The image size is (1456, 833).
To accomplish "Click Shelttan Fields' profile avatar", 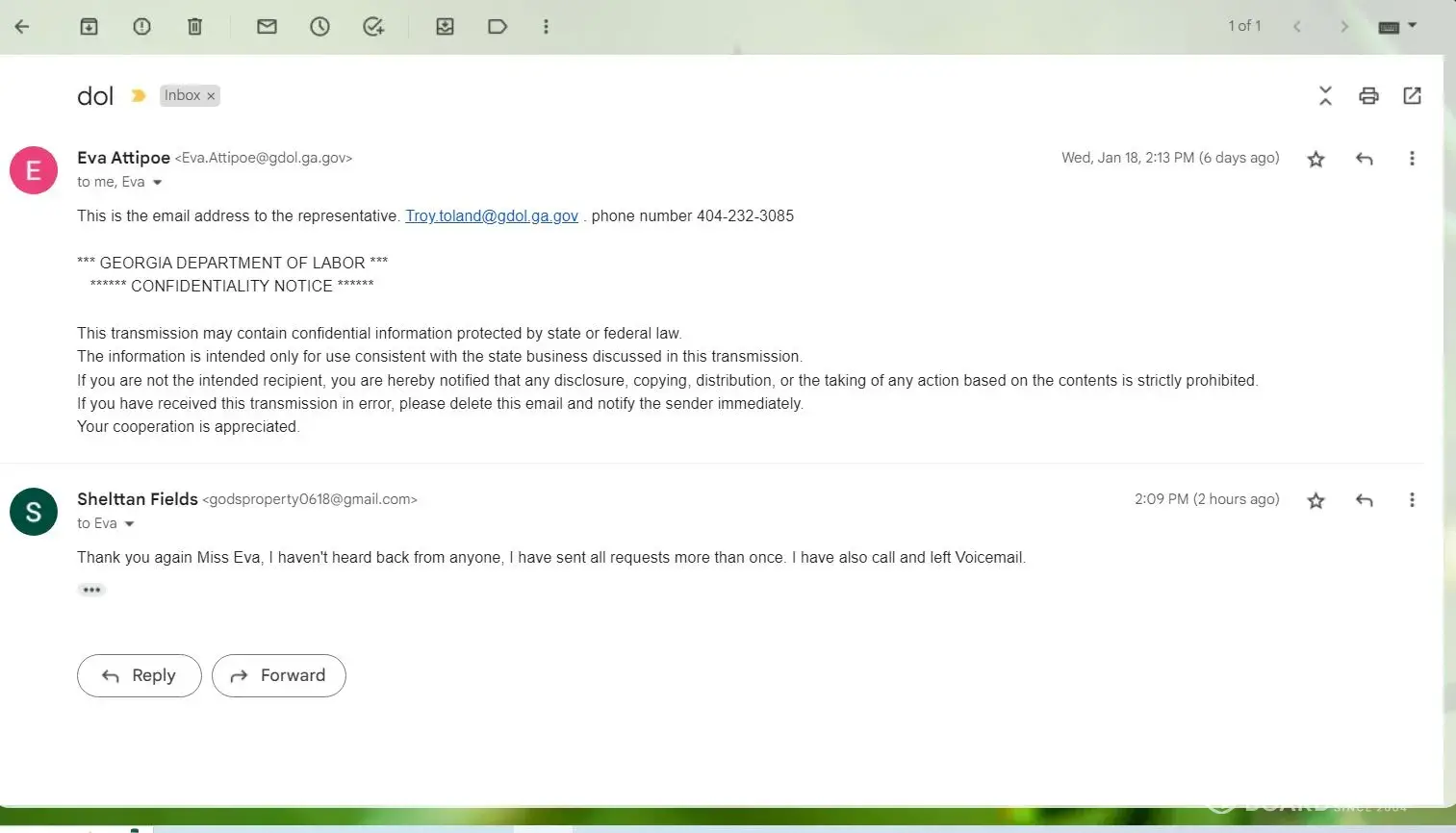I will (x=34, y=512).
